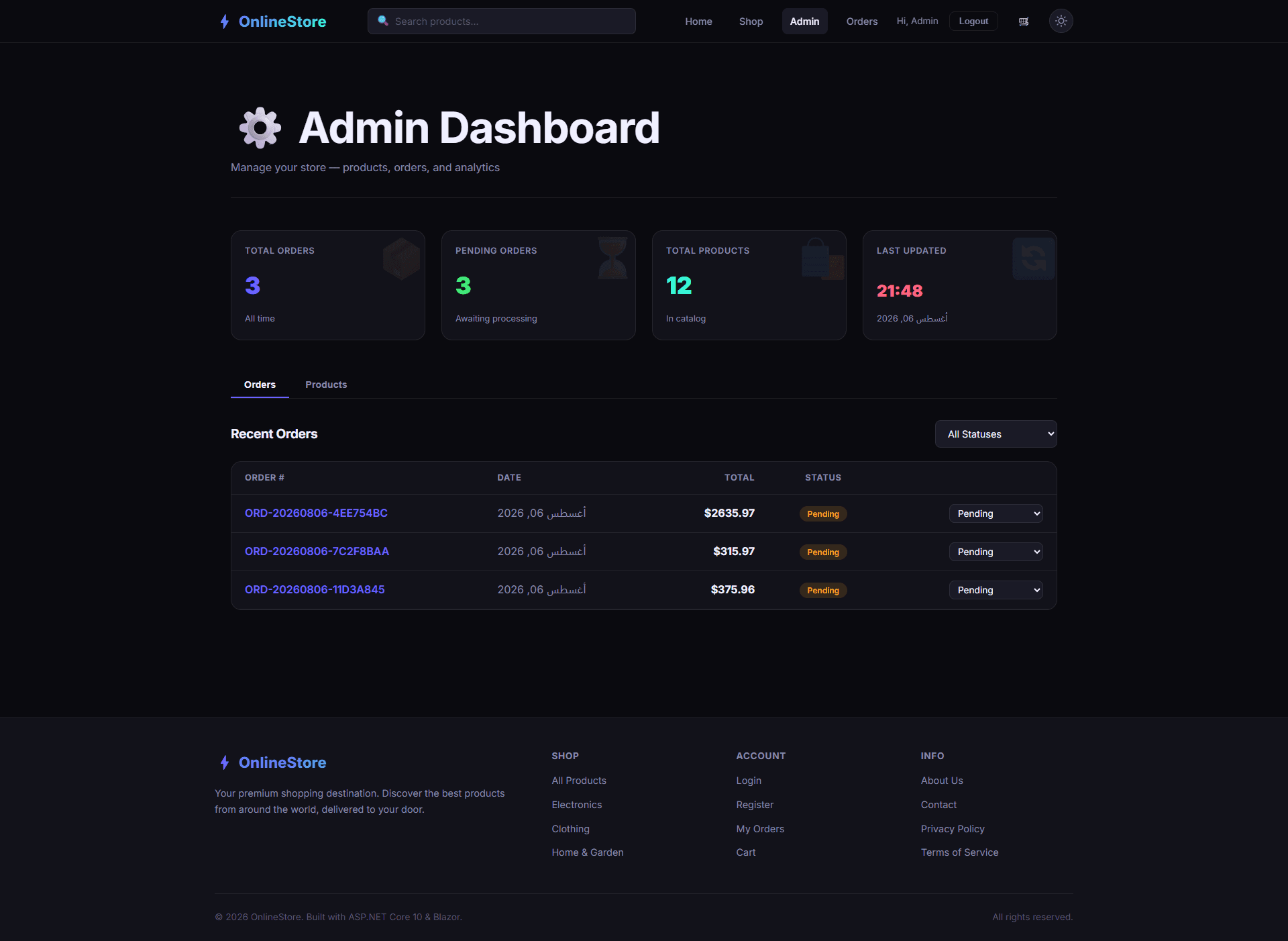Change status dropdown for order ORD-20260806-7C2F8BAA
The height and width of the screenshot is (941, 1288).
pyautogui.click(x=996, y=552)
